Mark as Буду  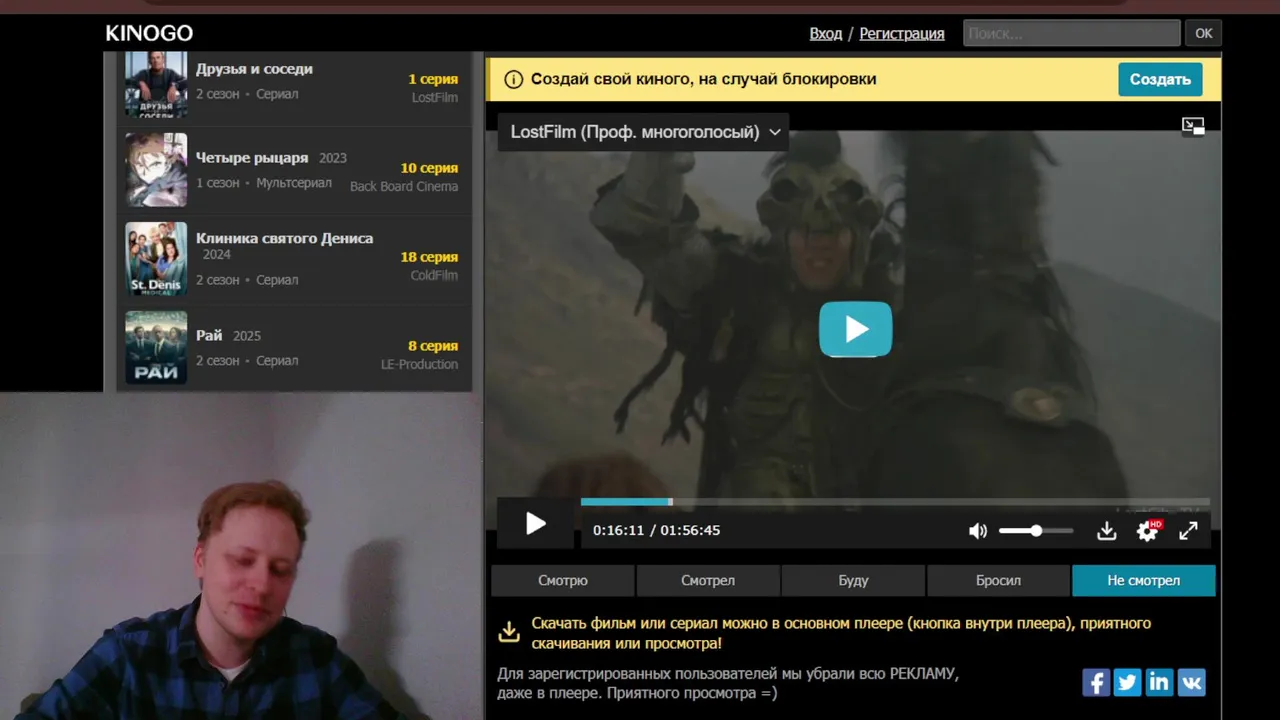point(853,580)
